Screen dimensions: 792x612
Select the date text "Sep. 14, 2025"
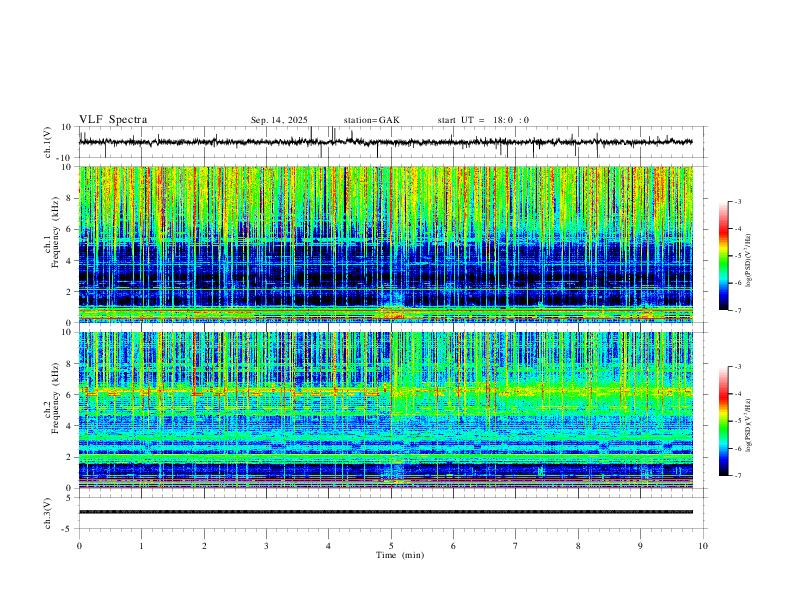tap(279, 120)
